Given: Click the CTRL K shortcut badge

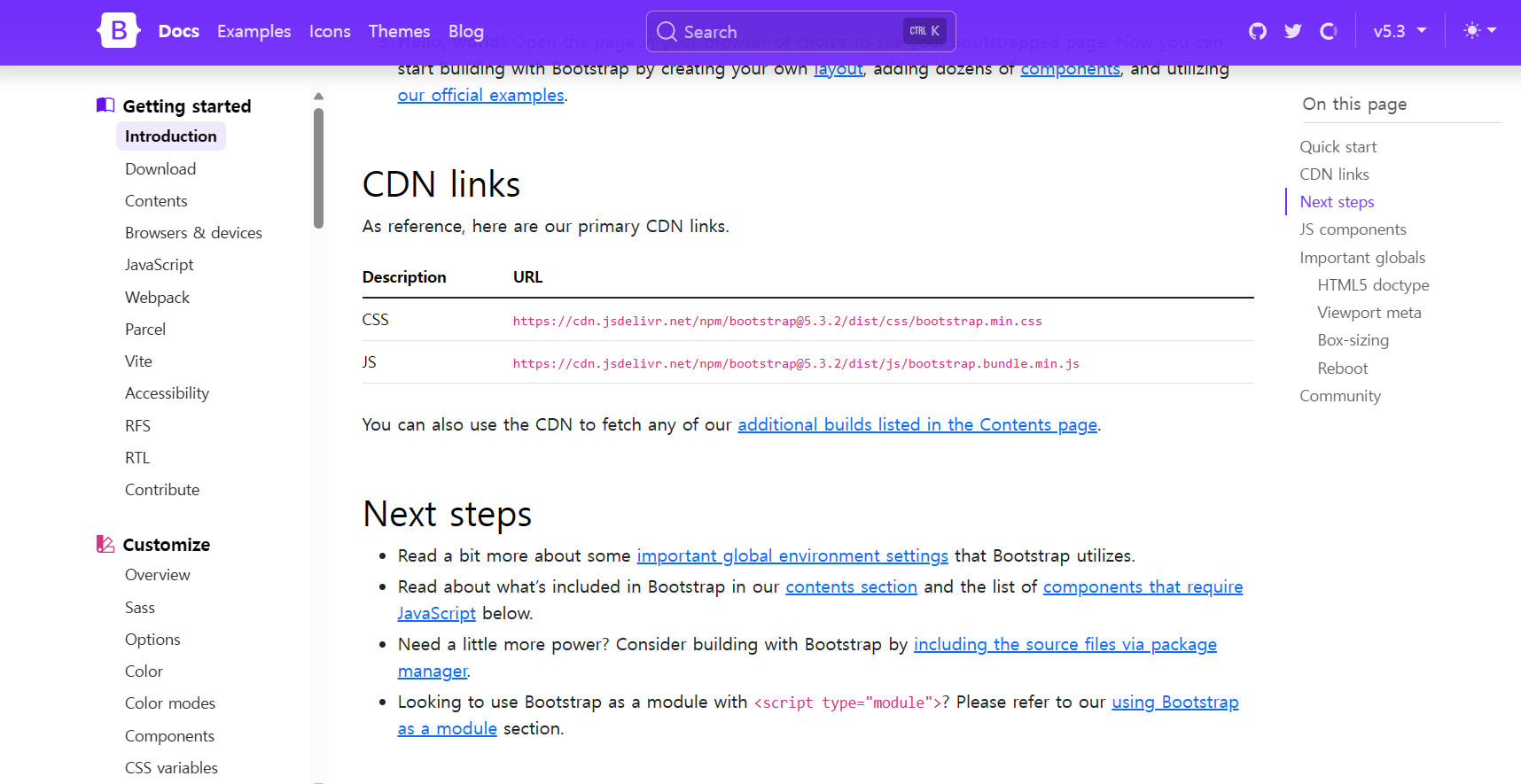Looking at the screenshot, I should pos(924,31).
